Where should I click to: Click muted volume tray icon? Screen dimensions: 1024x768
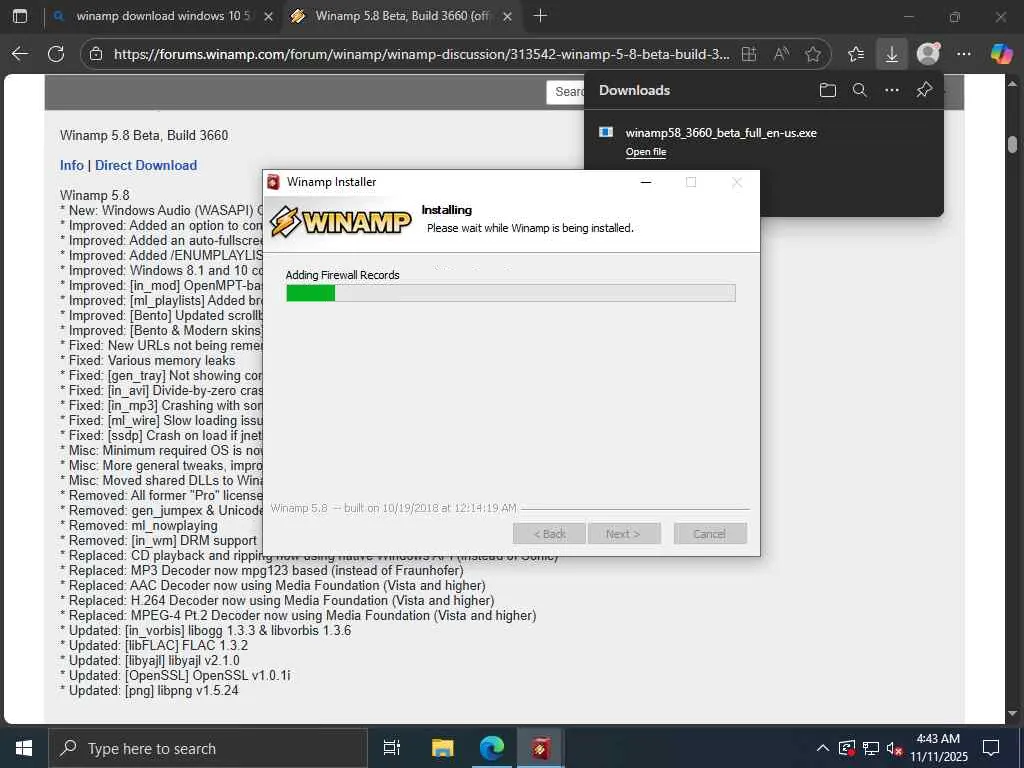(x=895, y=748)
